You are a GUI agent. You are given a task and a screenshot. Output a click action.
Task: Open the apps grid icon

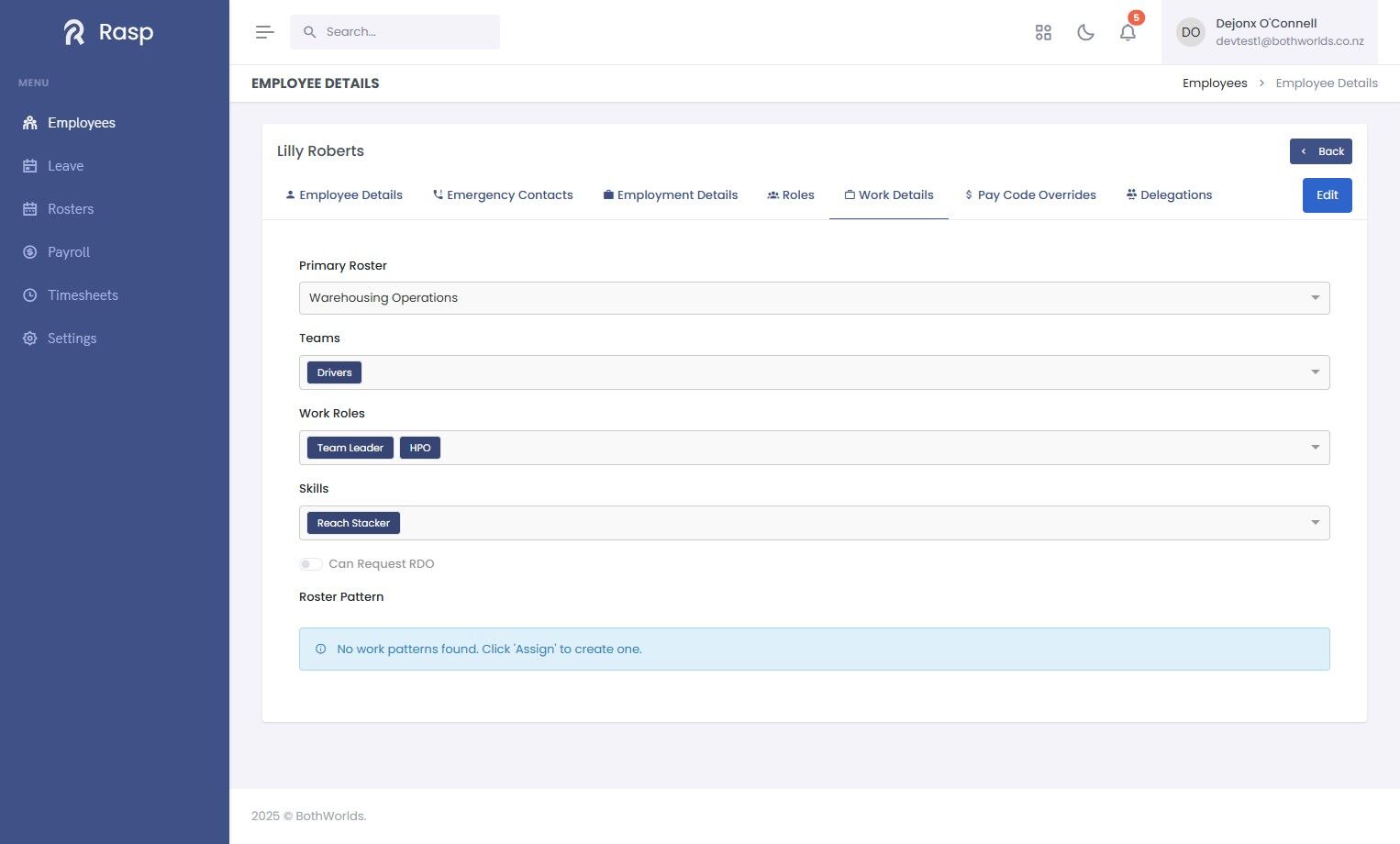click(x=1043, y=32)
